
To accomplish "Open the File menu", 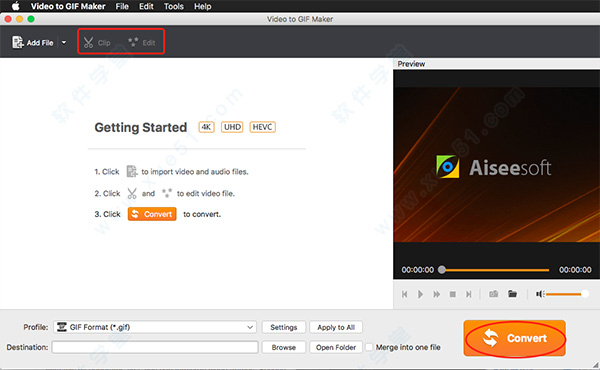I will coord(122,6).
